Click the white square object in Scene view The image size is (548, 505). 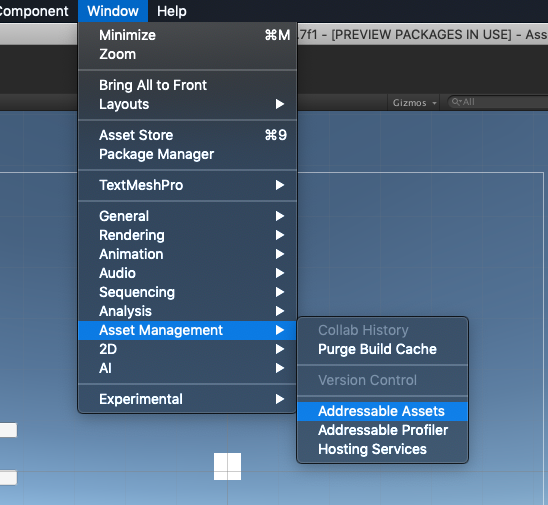click(228, 466)
